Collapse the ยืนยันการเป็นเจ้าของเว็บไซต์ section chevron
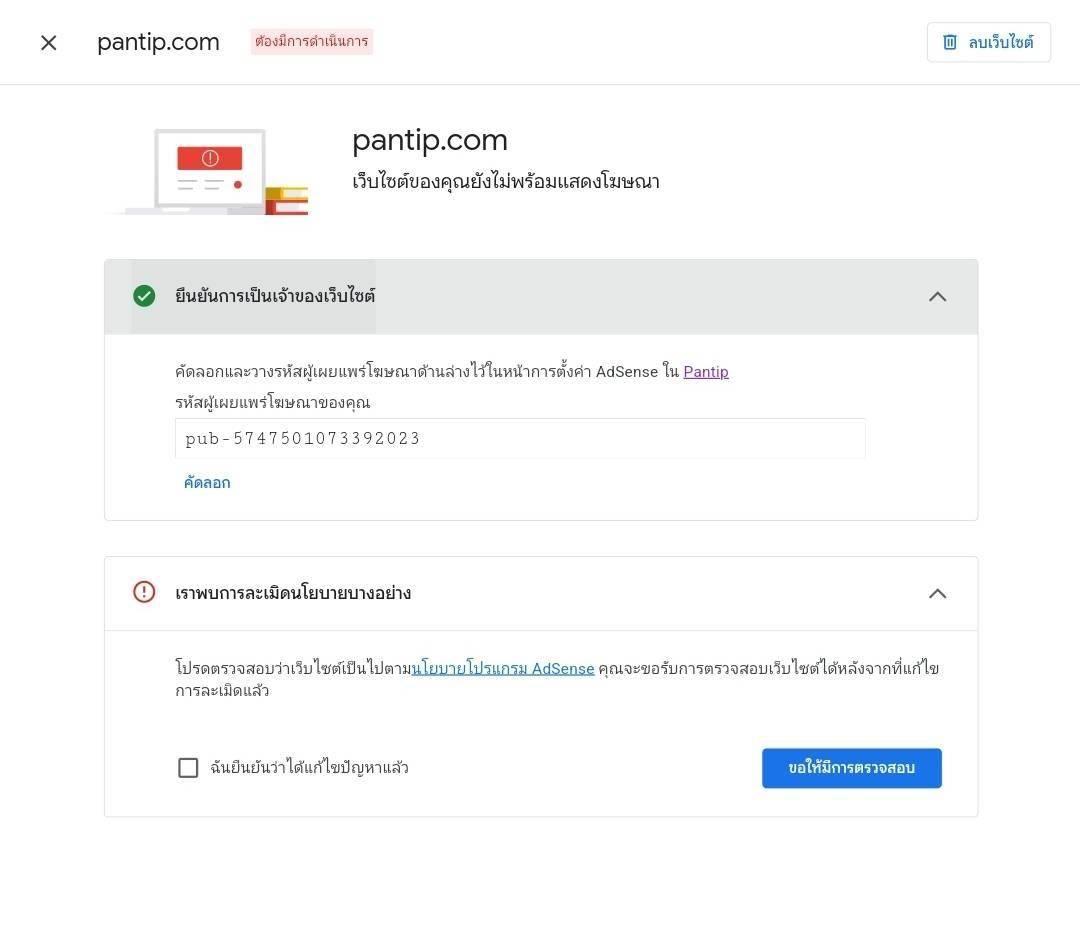 937,297
